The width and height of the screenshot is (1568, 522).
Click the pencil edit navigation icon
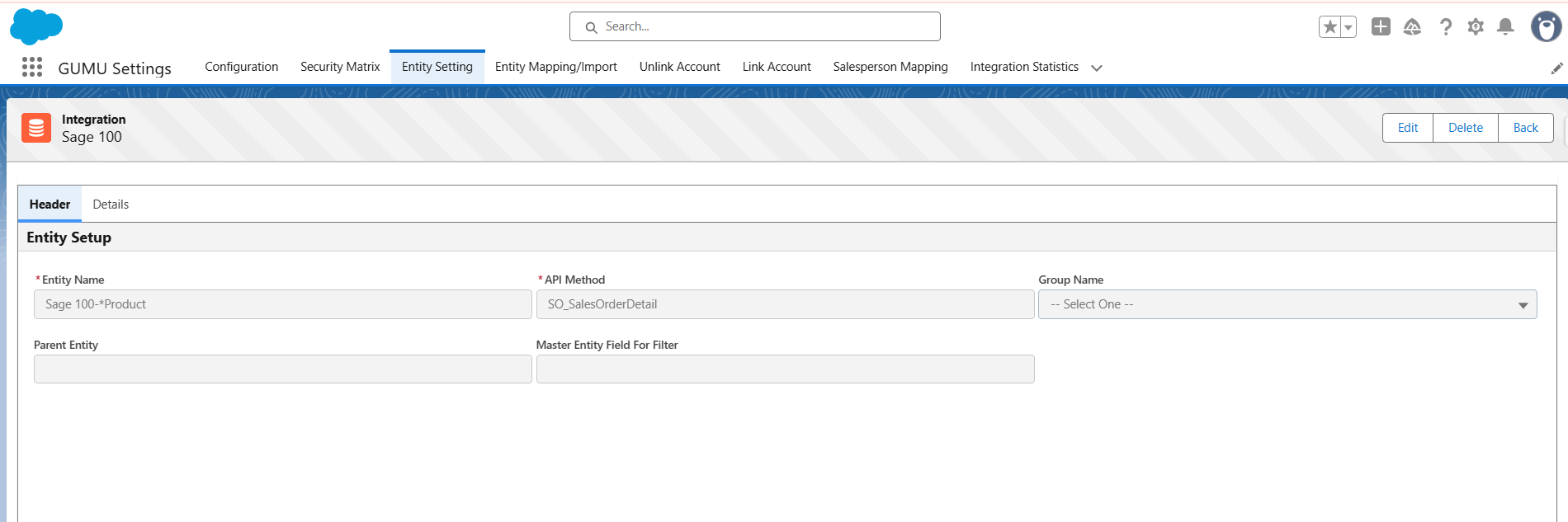[x=1556, y=68]
